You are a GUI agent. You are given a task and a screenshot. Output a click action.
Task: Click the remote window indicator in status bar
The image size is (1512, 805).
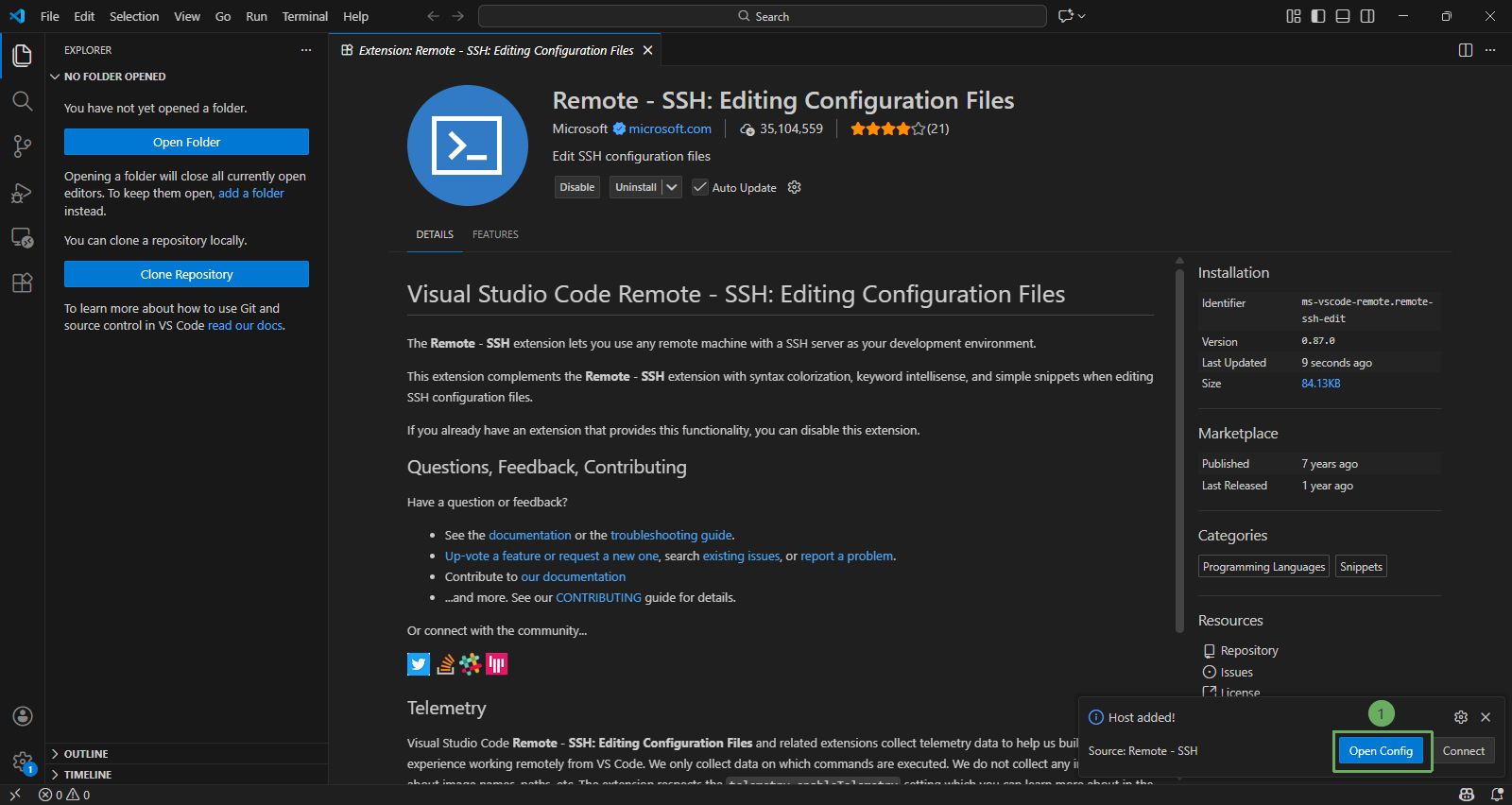(x=14, y=795)
